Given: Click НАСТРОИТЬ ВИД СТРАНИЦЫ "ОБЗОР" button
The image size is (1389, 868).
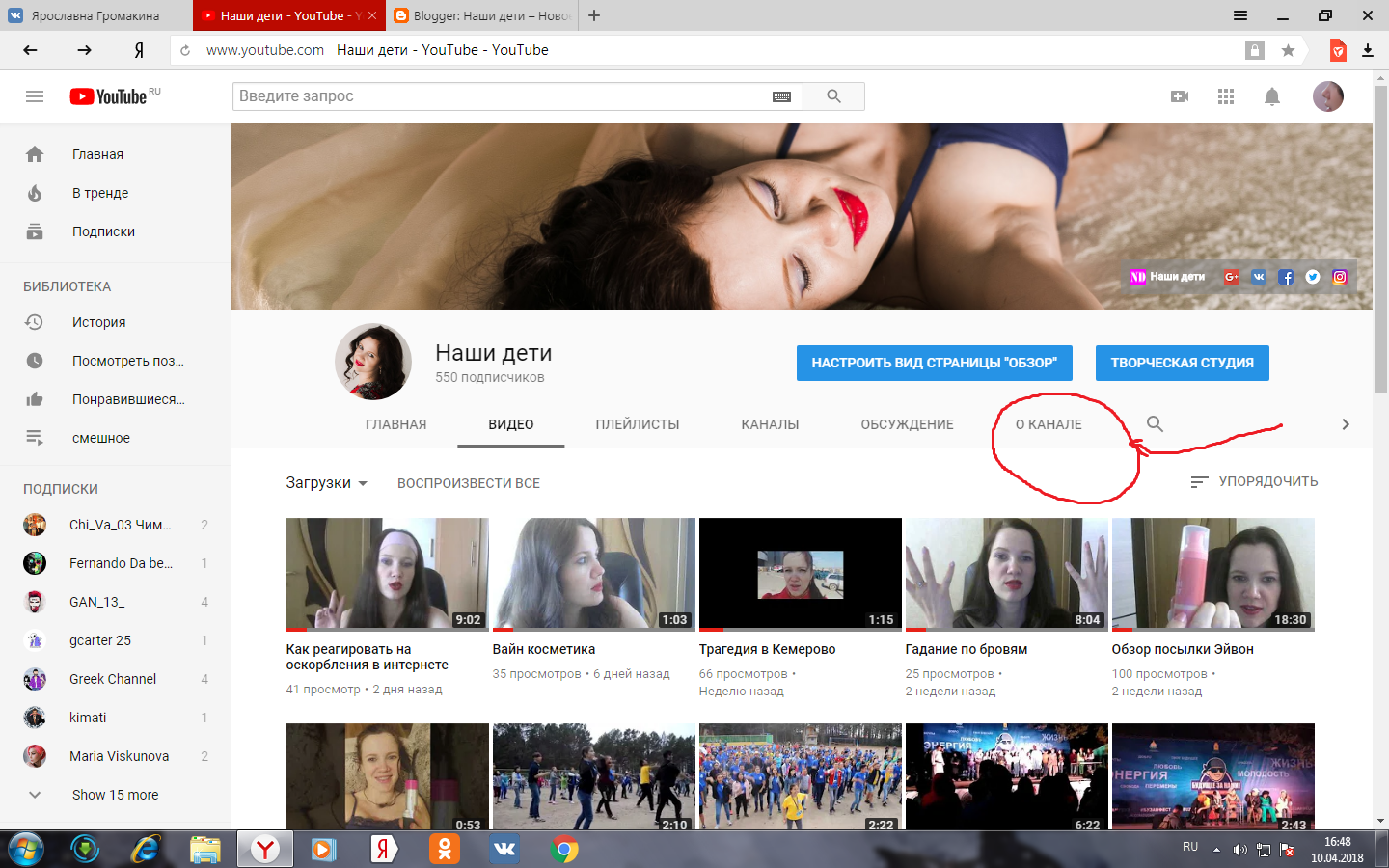Looking at the screenshot, I should [935, 363].
